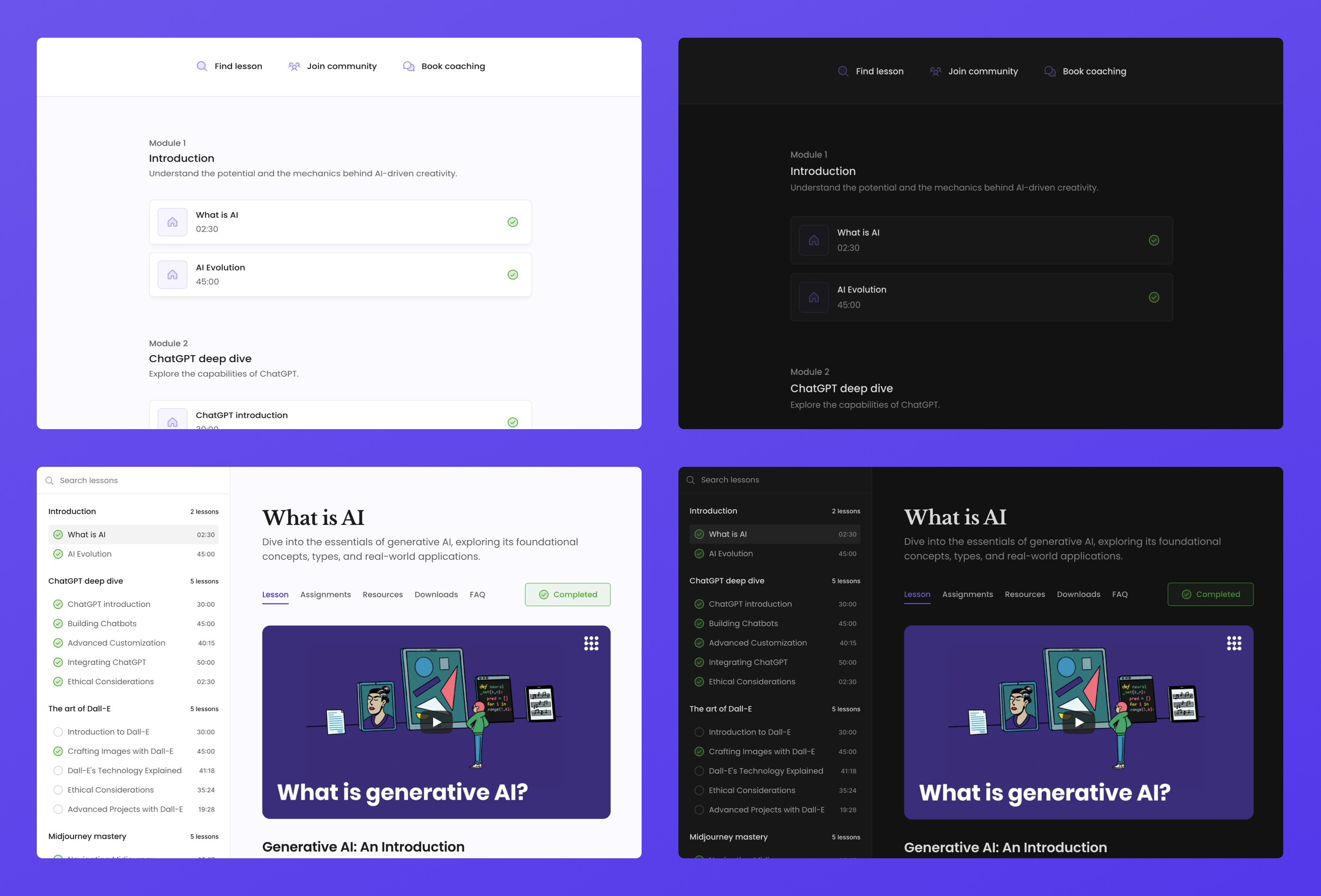Click the search magnifier in Search lessons field
Image resolution: width=1321 pixels, height=896 pixels.
(x=50, y=480)
